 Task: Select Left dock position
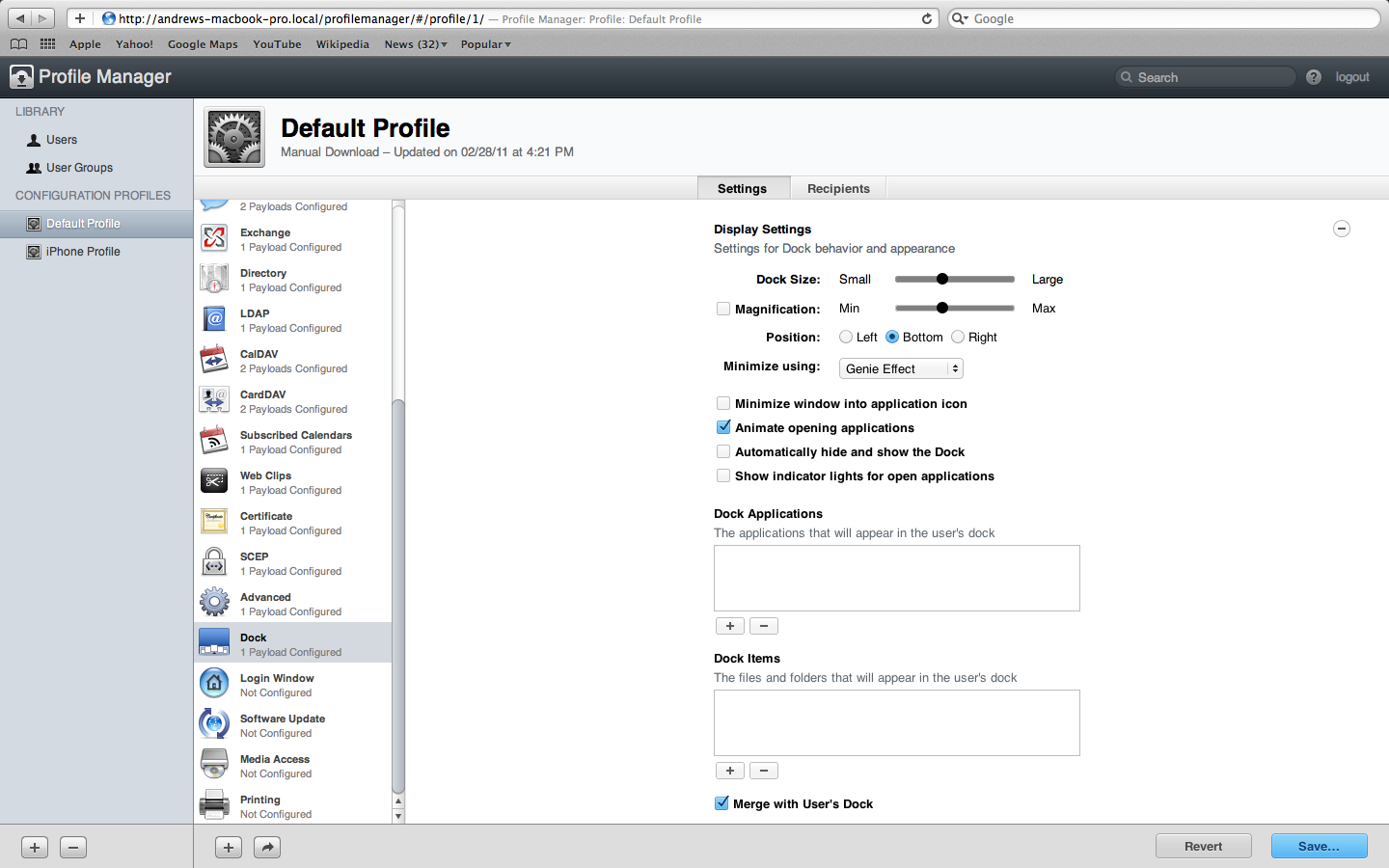(x=846, y=337)
